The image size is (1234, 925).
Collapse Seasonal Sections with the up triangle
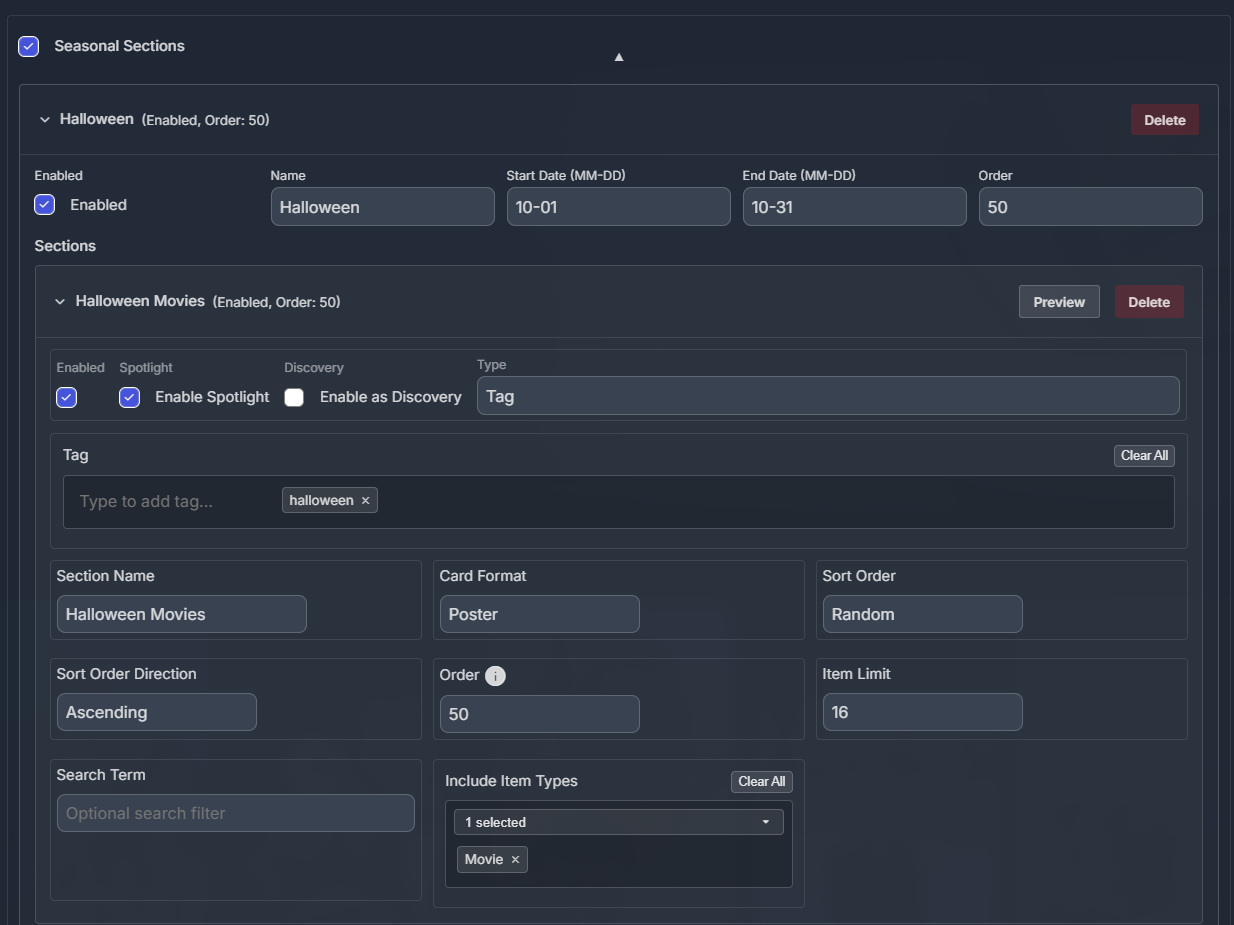point(619,57)
